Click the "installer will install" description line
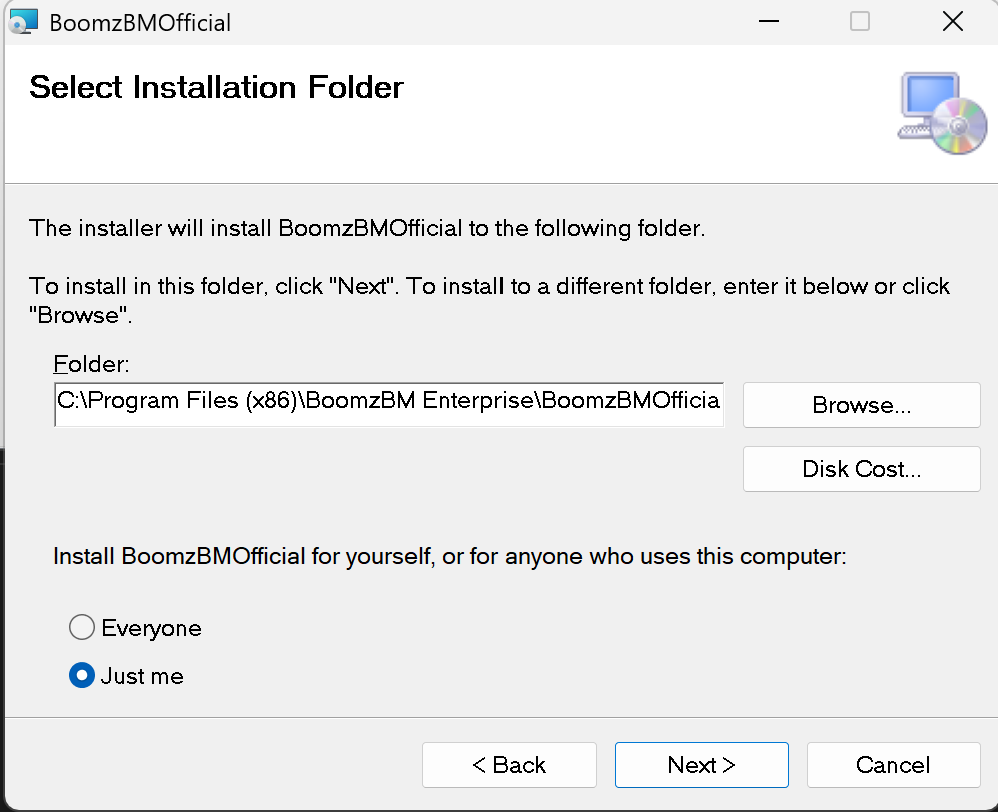The width and height of the screenshot is (998, 812). point(367,228)
